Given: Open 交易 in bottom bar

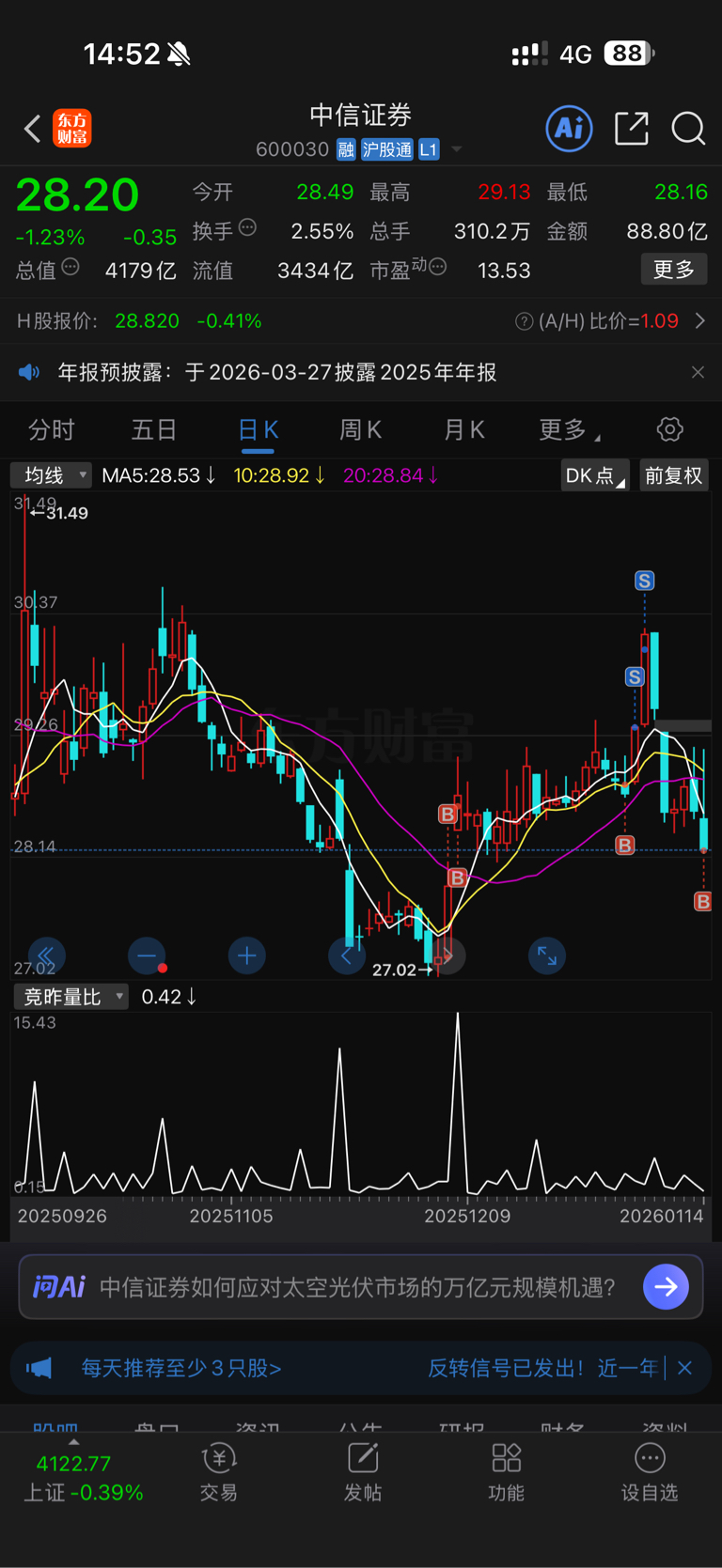Looking at the screenshot, I should click(x=218, y=1473).
